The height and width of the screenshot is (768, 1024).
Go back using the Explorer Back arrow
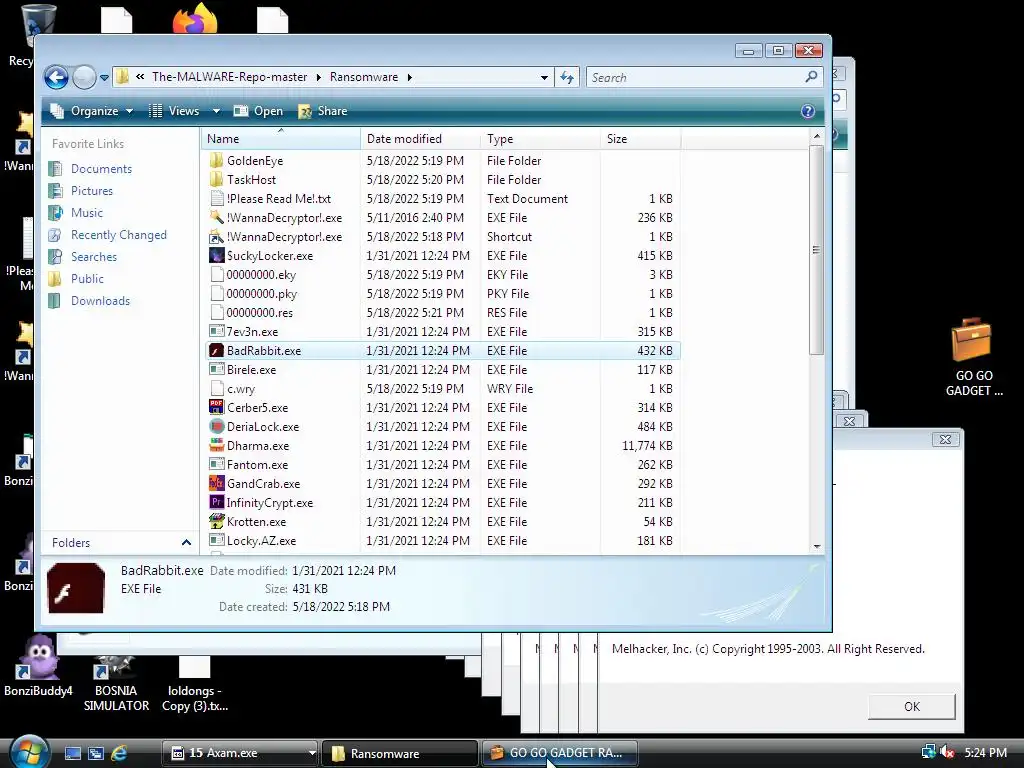point(56,77)
